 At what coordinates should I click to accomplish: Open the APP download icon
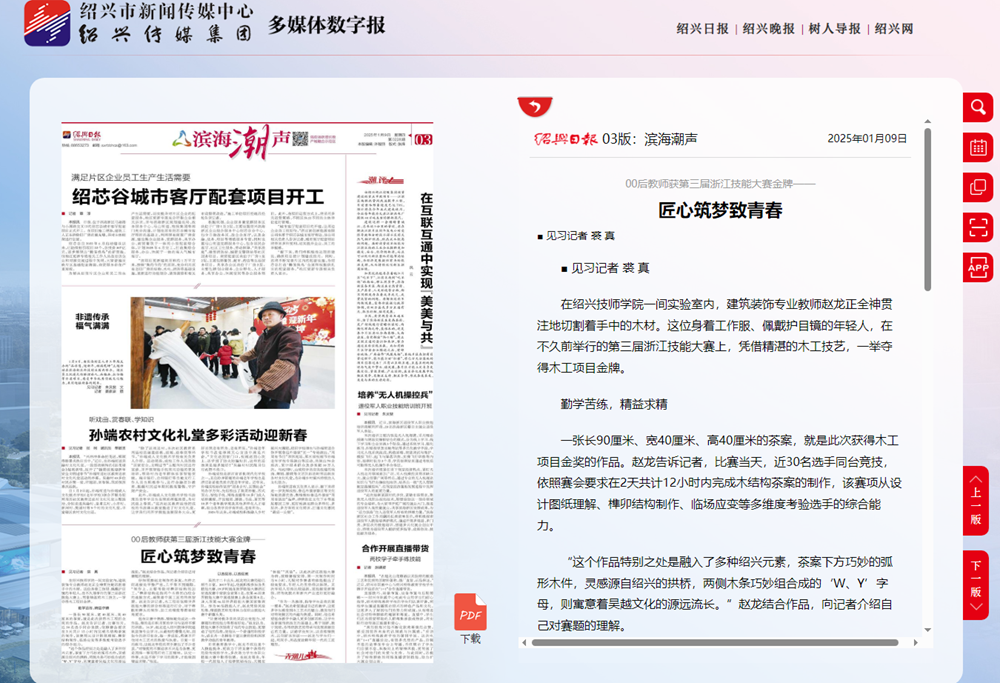977,267
